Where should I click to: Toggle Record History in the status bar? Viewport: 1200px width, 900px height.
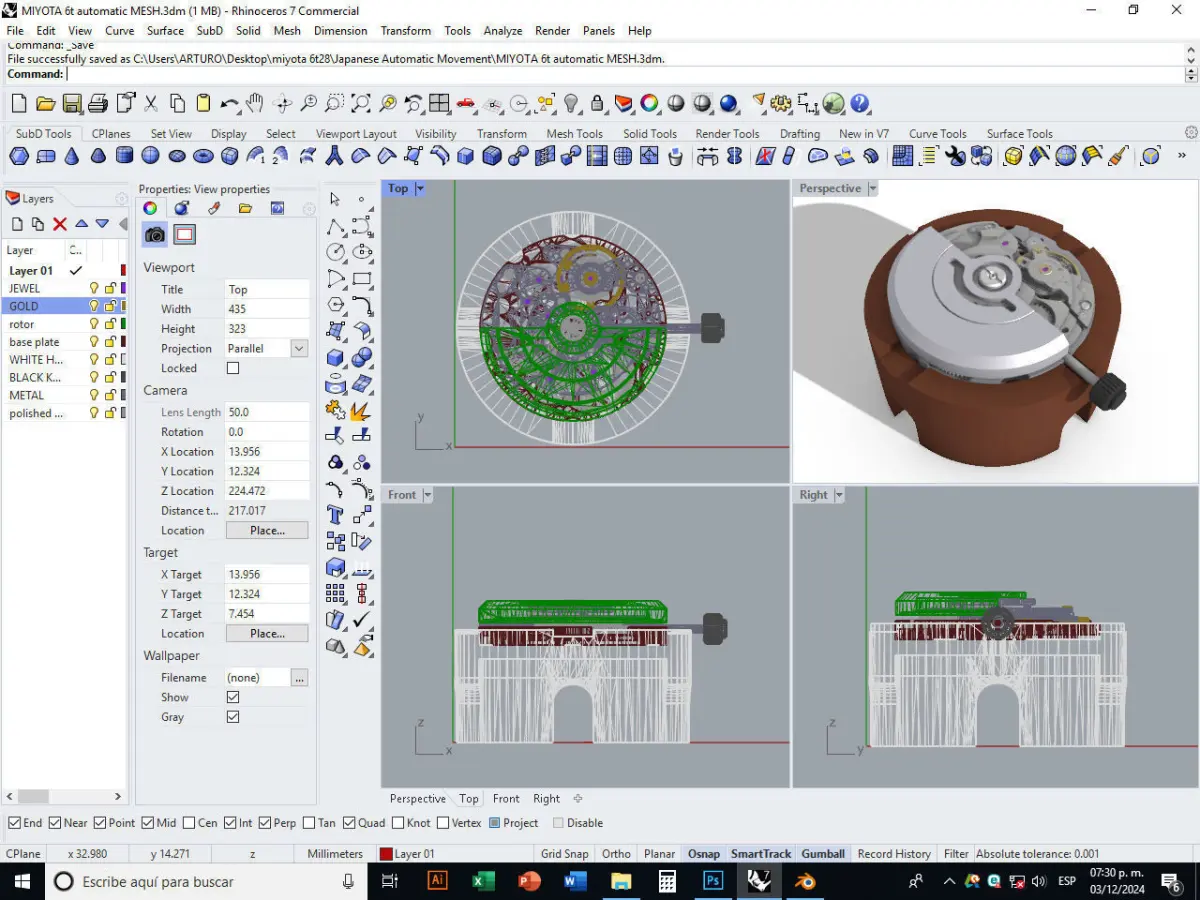pyautogui.click(x=894, y=853)
